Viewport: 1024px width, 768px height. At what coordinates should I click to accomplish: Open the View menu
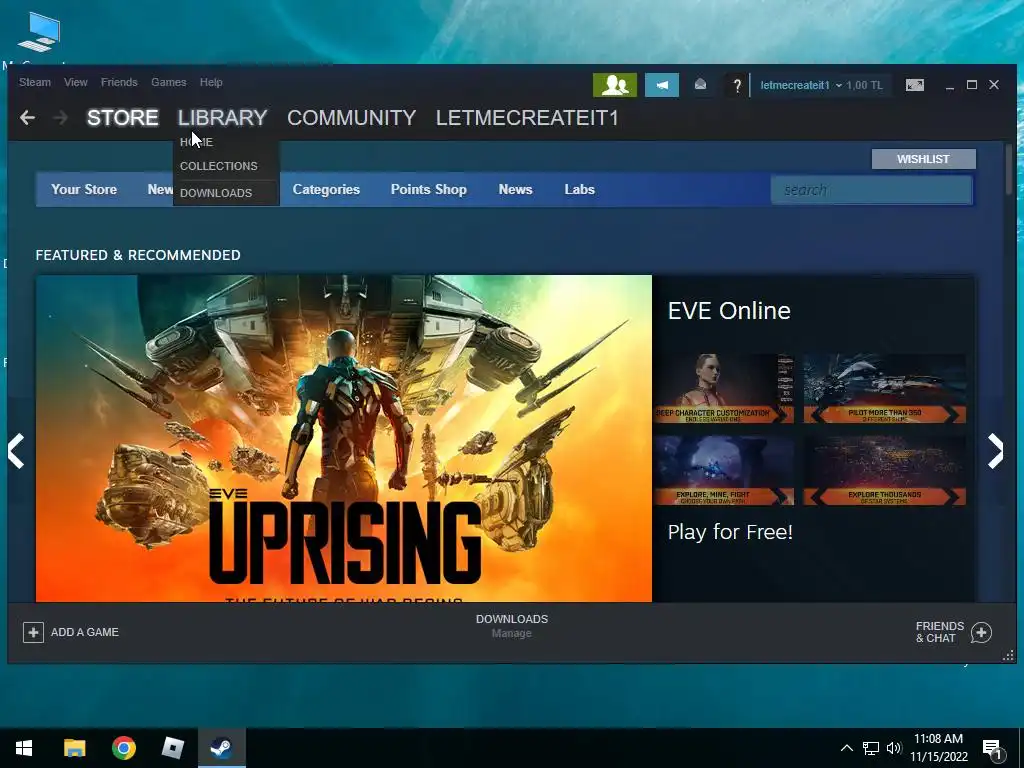(76, 82)
